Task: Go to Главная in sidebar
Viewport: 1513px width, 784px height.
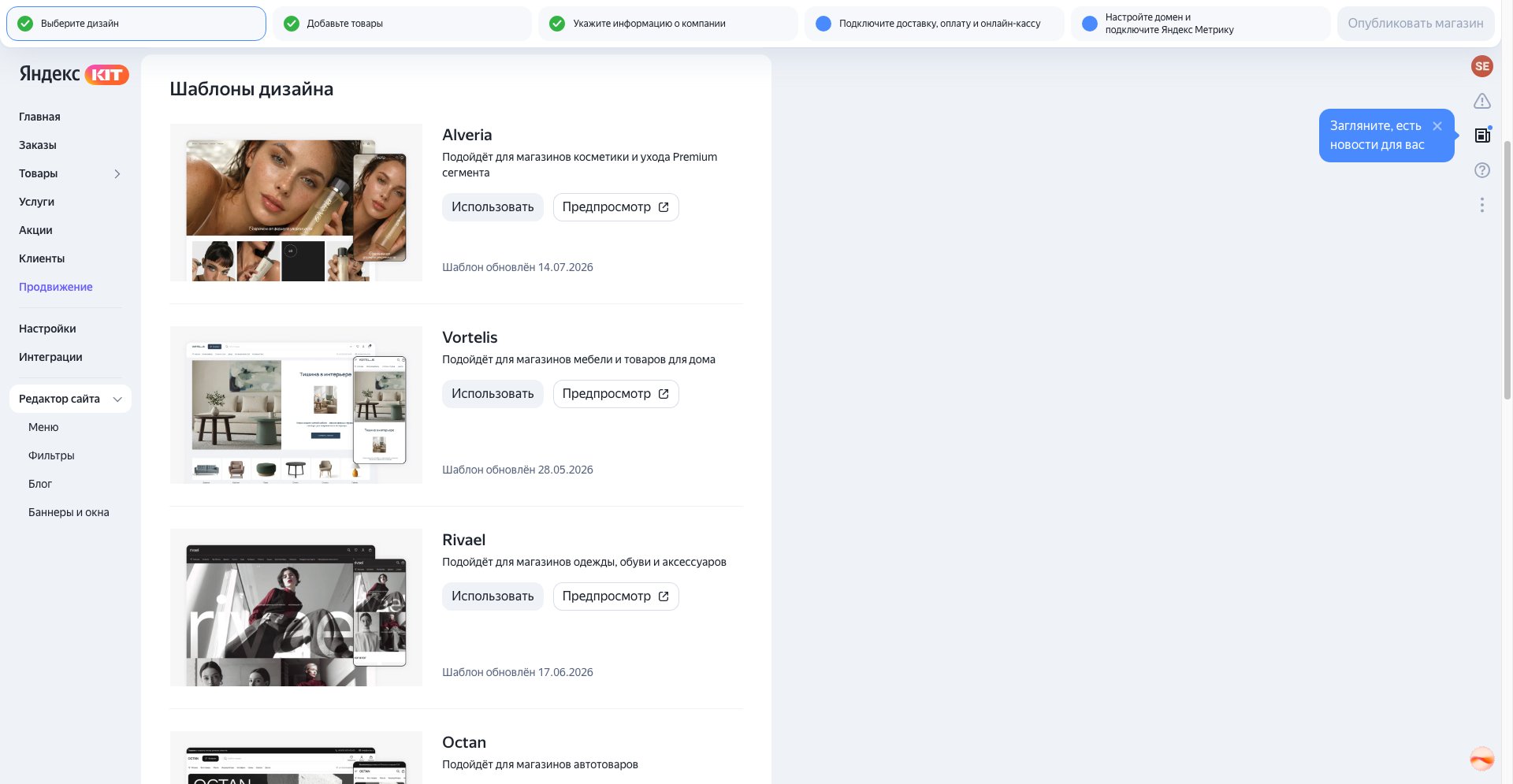Action: (x=39, y=117)
